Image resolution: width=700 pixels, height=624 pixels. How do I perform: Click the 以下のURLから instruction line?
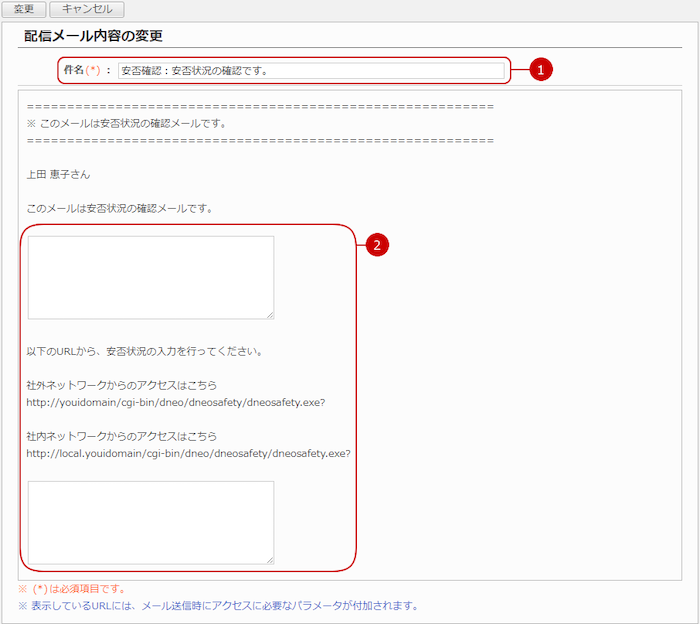pos(144,351)
